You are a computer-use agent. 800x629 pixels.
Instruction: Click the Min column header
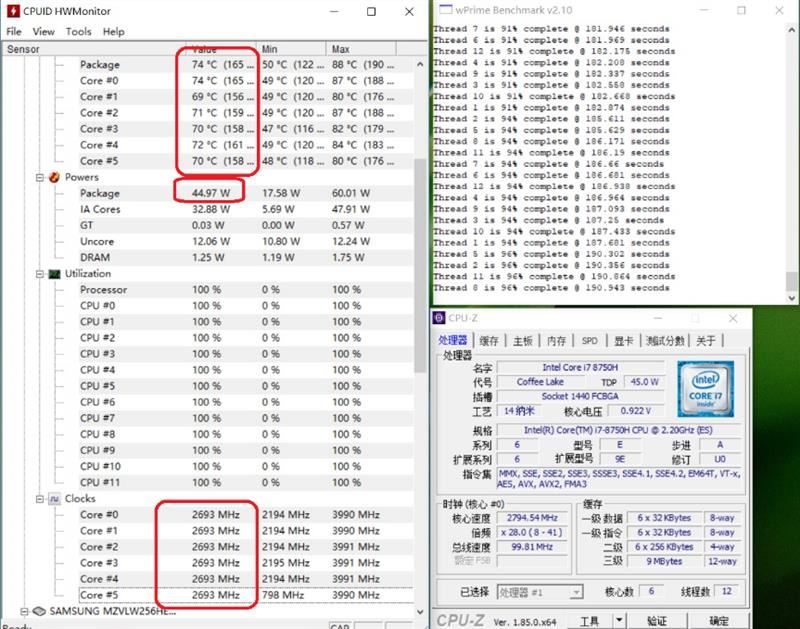(x=291, y=49)
